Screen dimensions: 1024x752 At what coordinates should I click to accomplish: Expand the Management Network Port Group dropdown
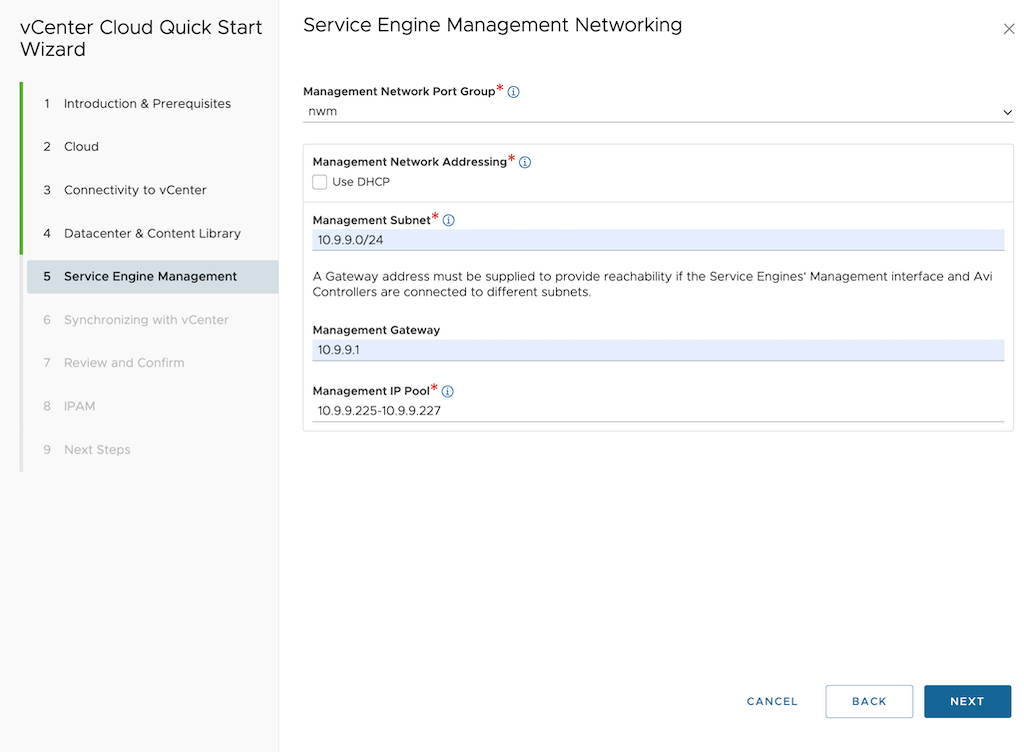tap(658, 112)
